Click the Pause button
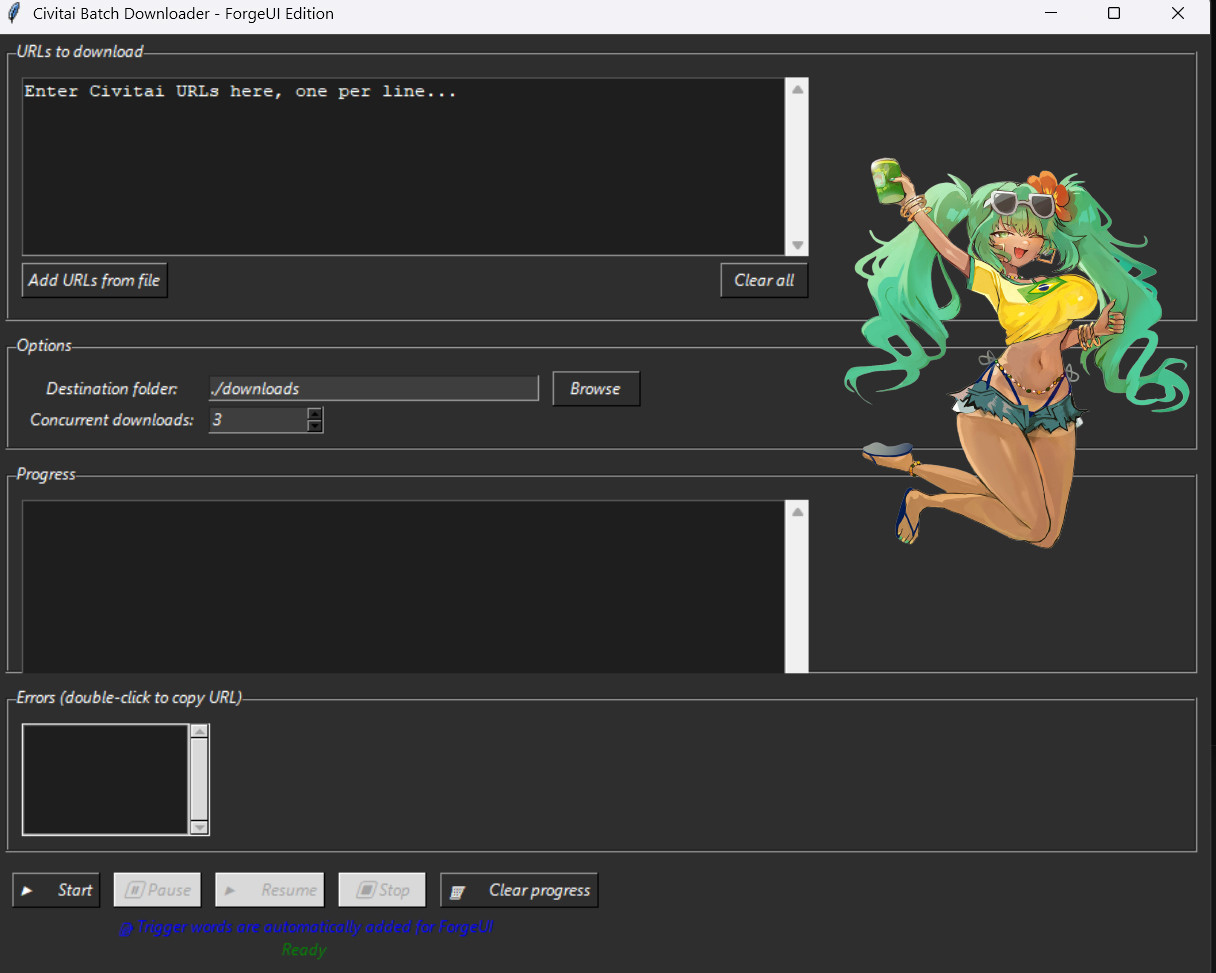The width and height of the screenshot is (1216, 973). [x=157, y=890]
